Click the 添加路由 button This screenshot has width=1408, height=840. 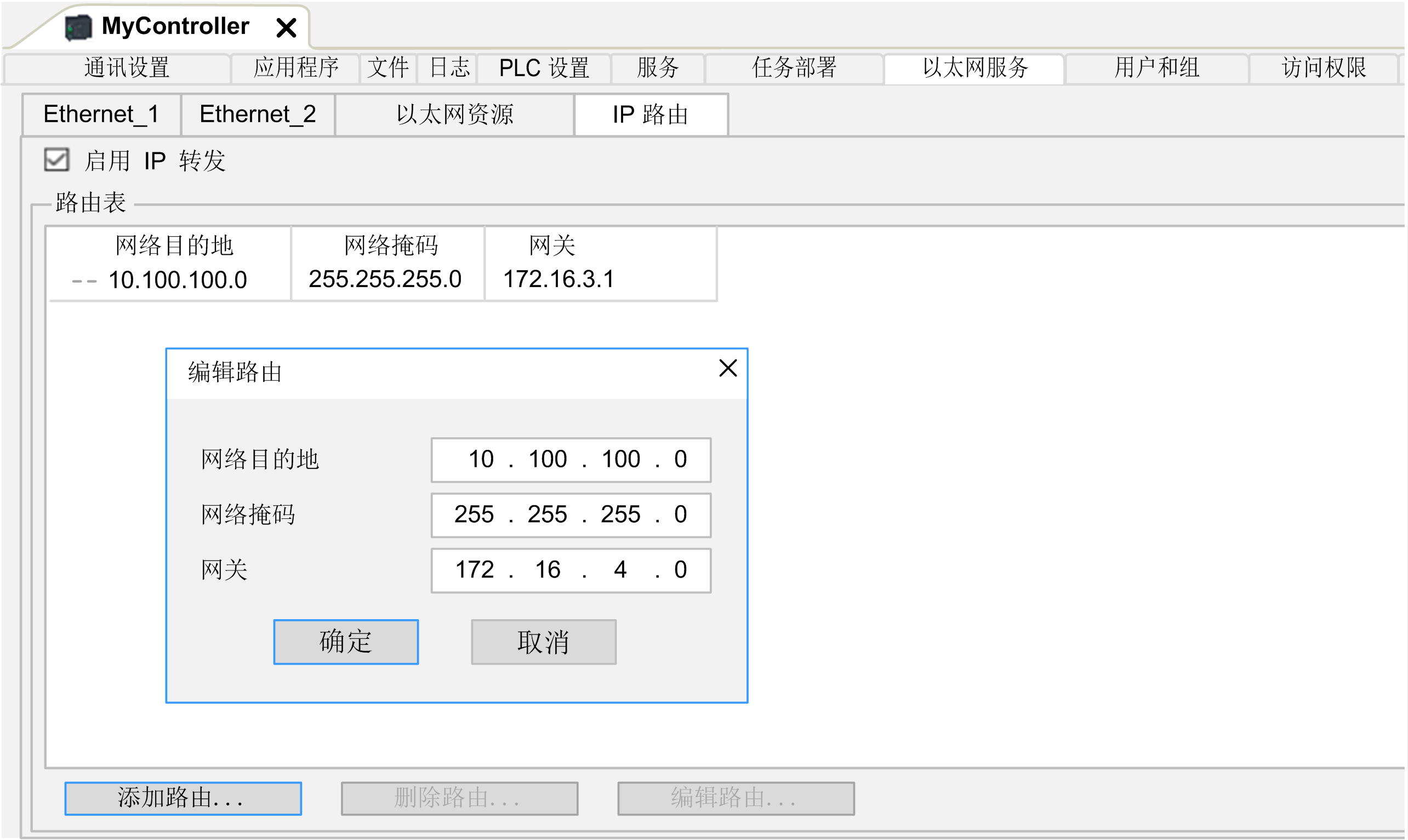(183, 799)
